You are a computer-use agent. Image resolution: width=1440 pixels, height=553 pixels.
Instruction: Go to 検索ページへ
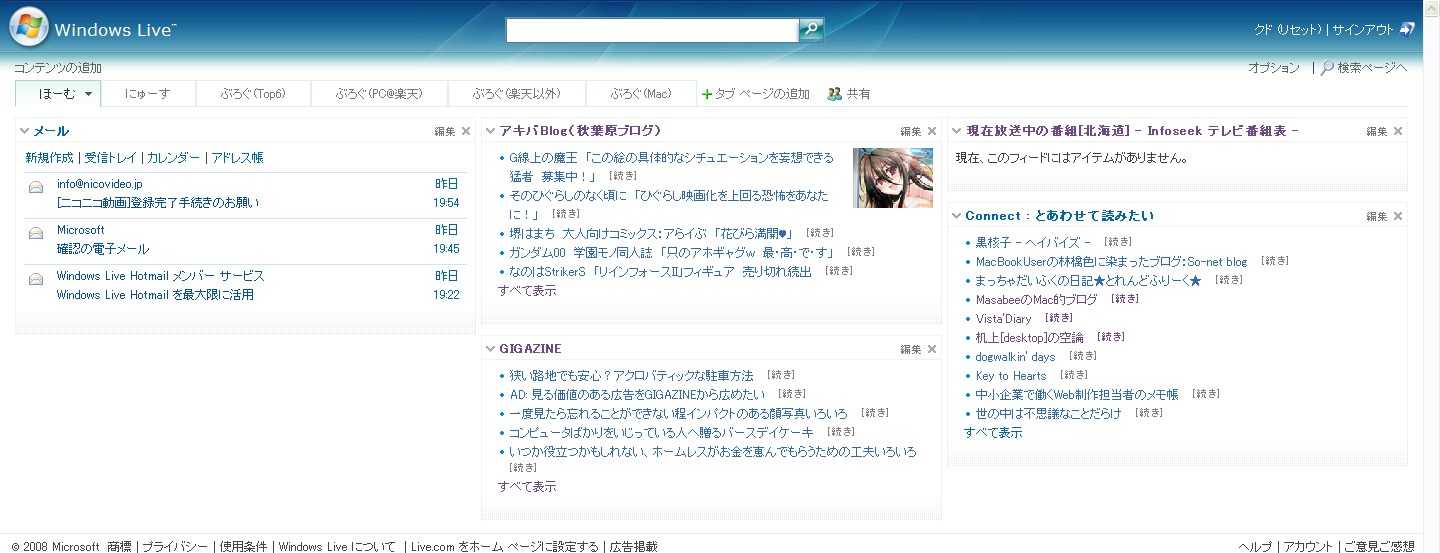(x=1372, y=68)
